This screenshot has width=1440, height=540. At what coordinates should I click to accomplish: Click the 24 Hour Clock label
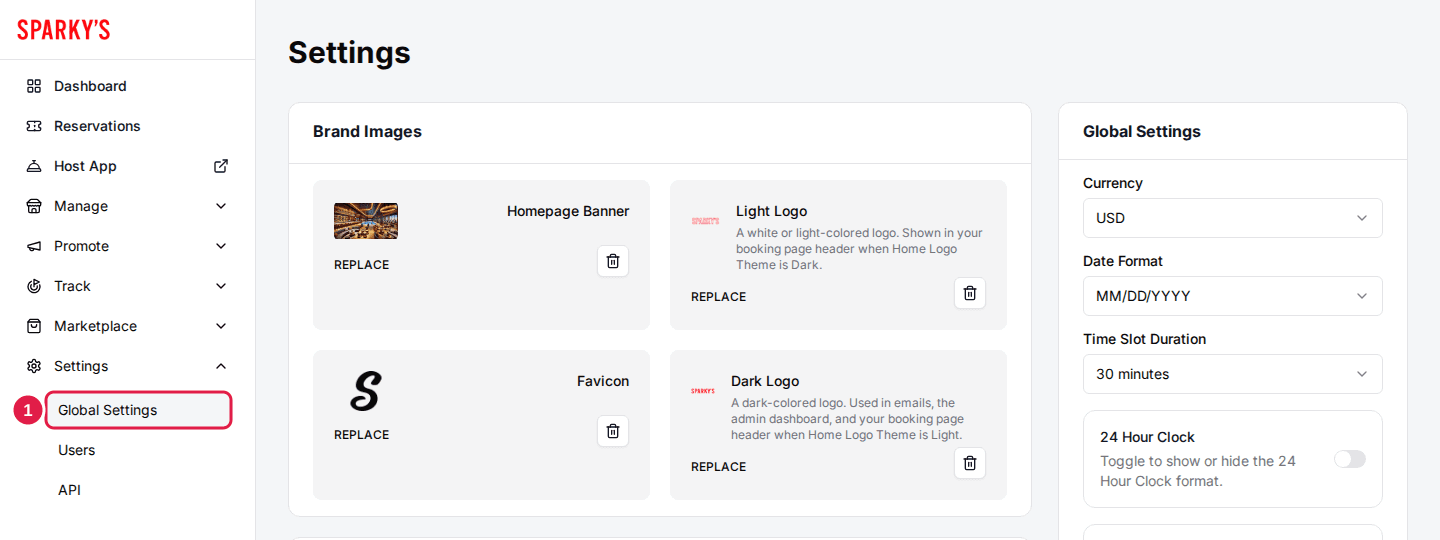1147,437
